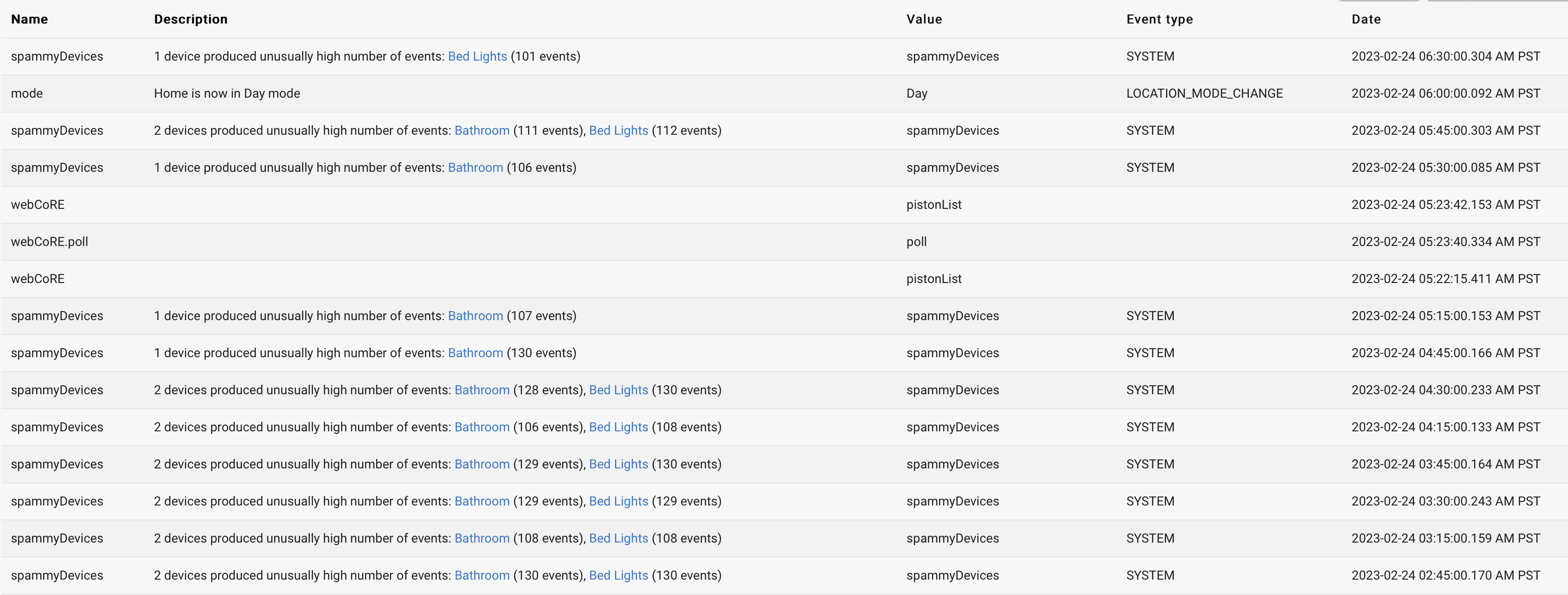Click spammyDevices value in 05:45:00 row

pos(953,131)
